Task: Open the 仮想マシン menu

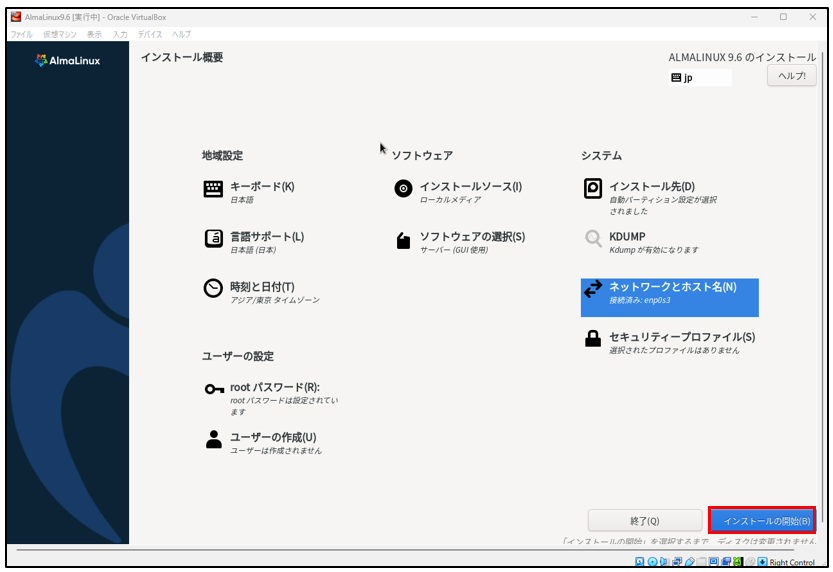Action: [58, 34]
